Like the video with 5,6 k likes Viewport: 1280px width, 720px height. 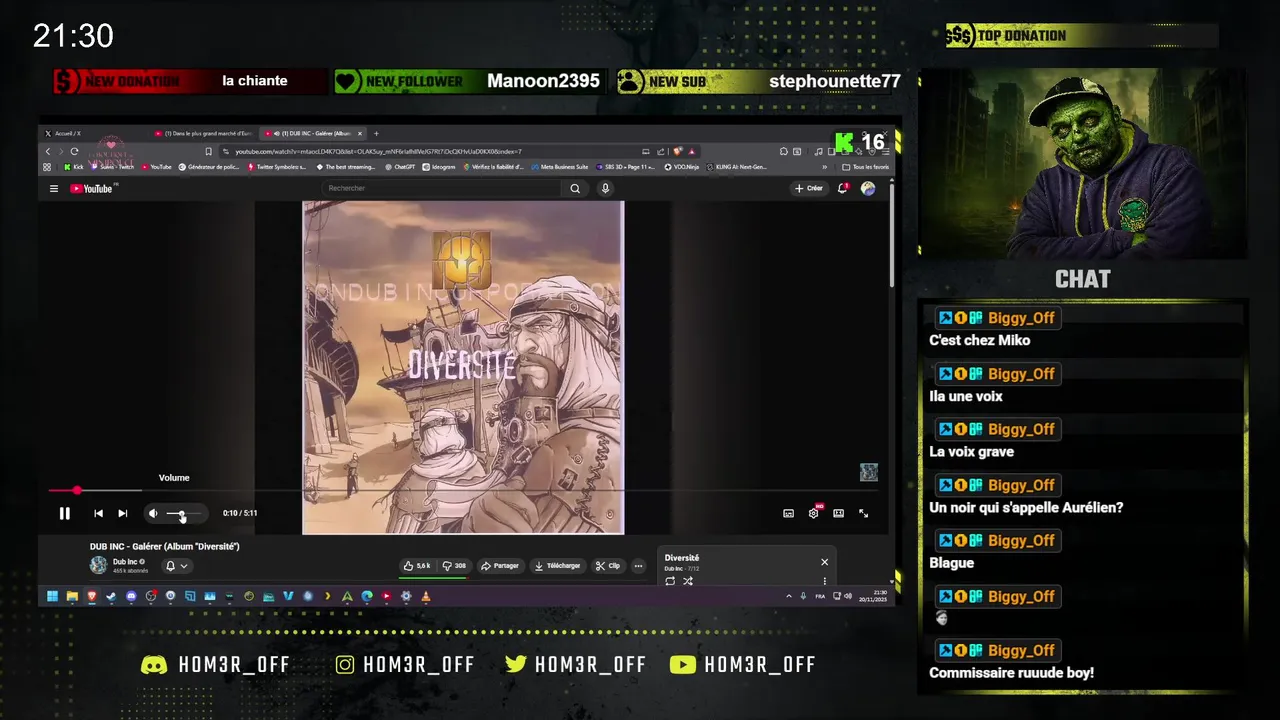(x=417, y=566)
